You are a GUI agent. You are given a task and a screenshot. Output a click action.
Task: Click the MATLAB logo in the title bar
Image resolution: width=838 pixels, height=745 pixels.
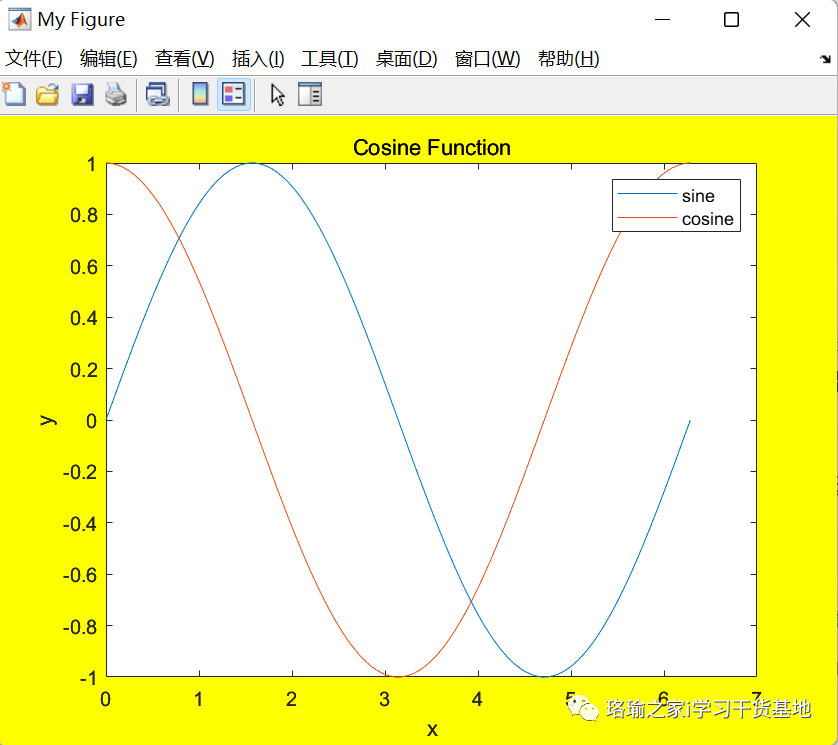[x=19, y=20]
